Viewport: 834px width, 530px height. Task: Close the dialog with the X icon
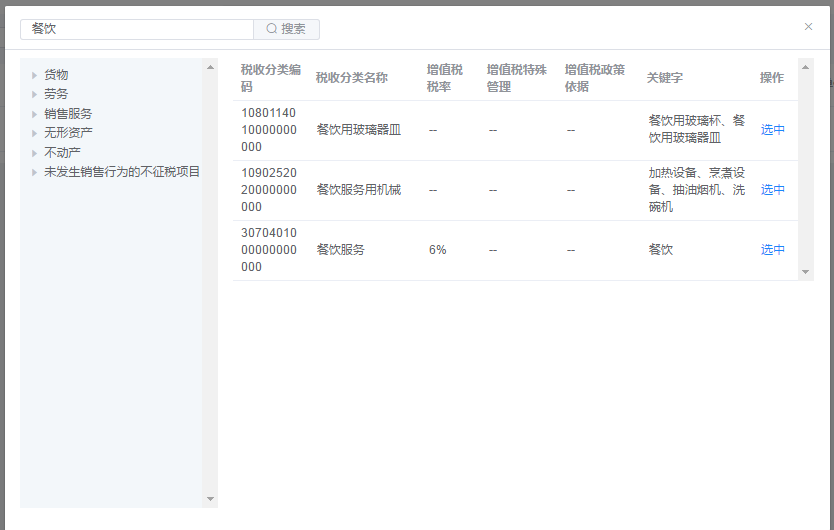tap(808, 27)
